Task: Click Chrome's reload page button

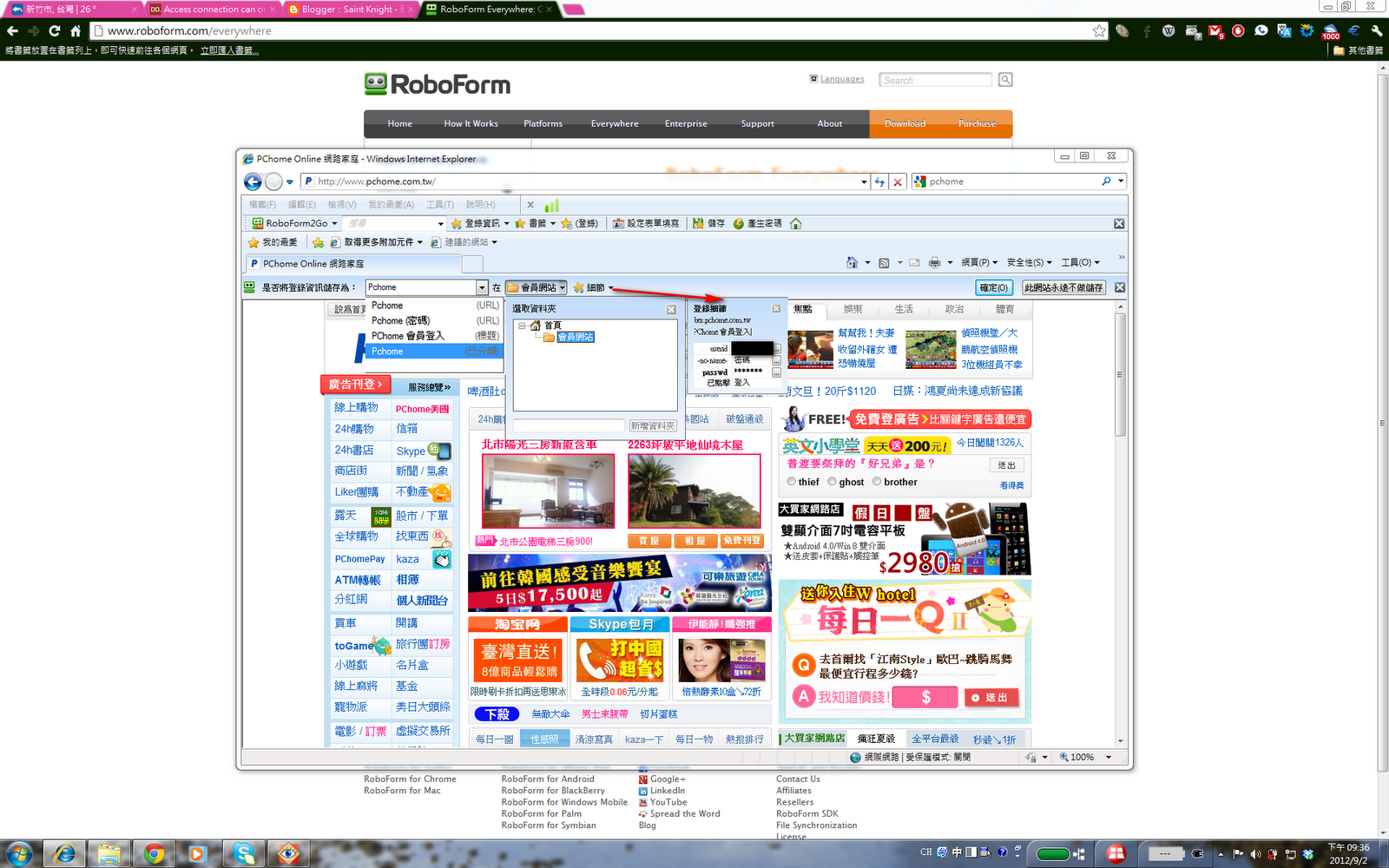Action: (55, 30)
